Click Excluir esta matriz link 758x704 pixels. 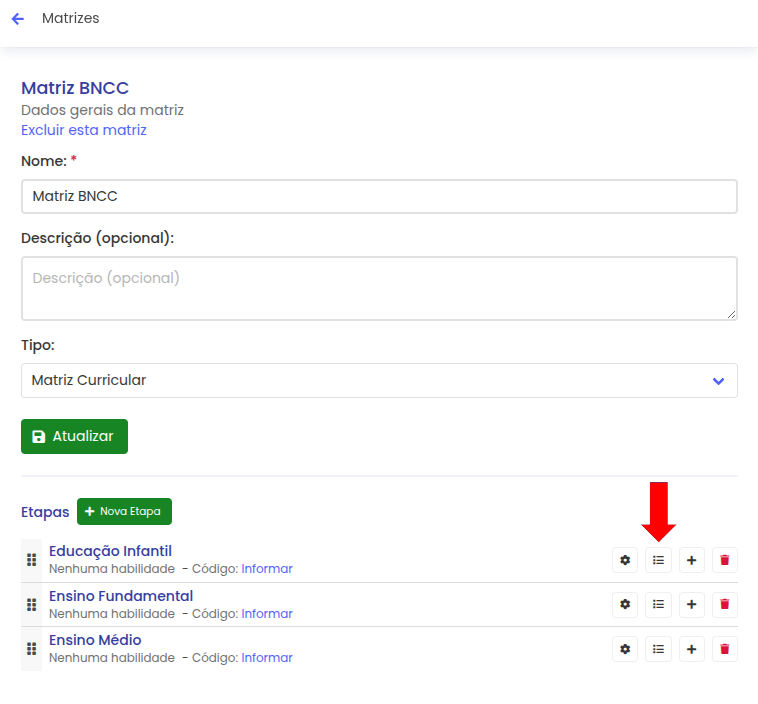84,130
